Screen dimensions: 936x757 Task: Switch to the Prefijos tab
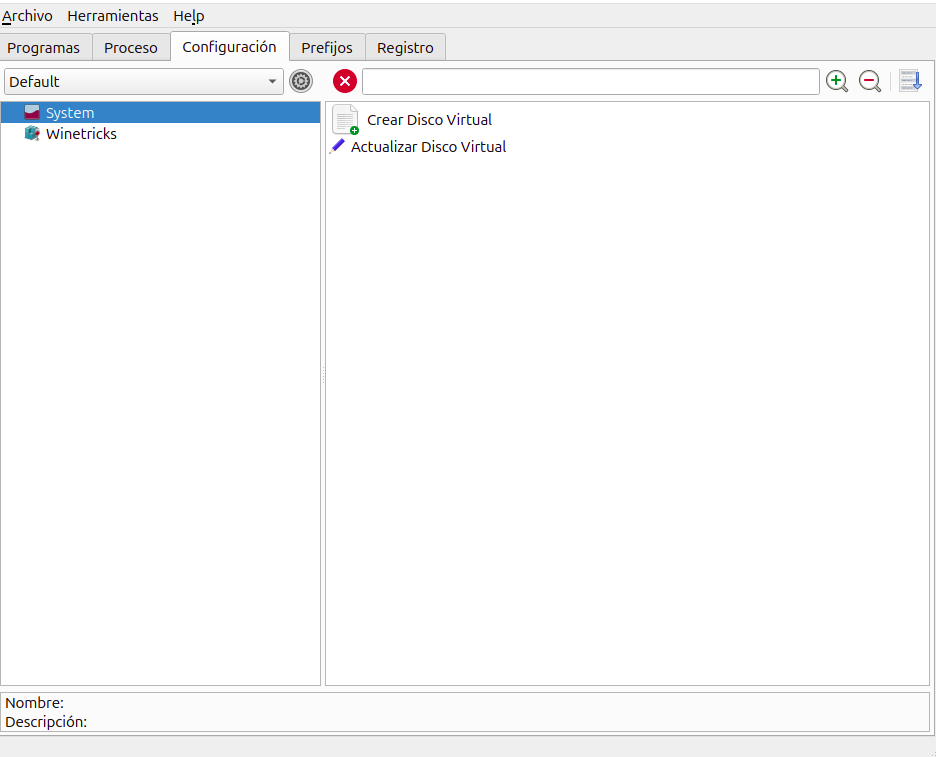[x=327, y=48]
